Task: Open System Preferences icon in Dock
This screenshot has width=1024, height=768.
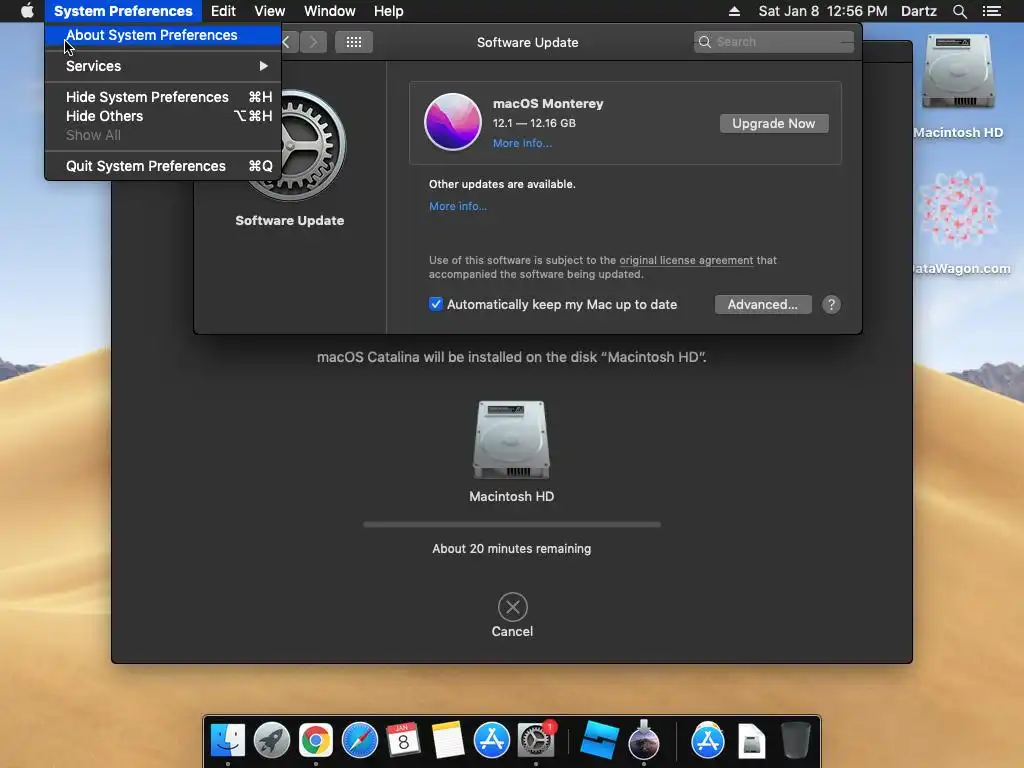Action: click(536, 741)
